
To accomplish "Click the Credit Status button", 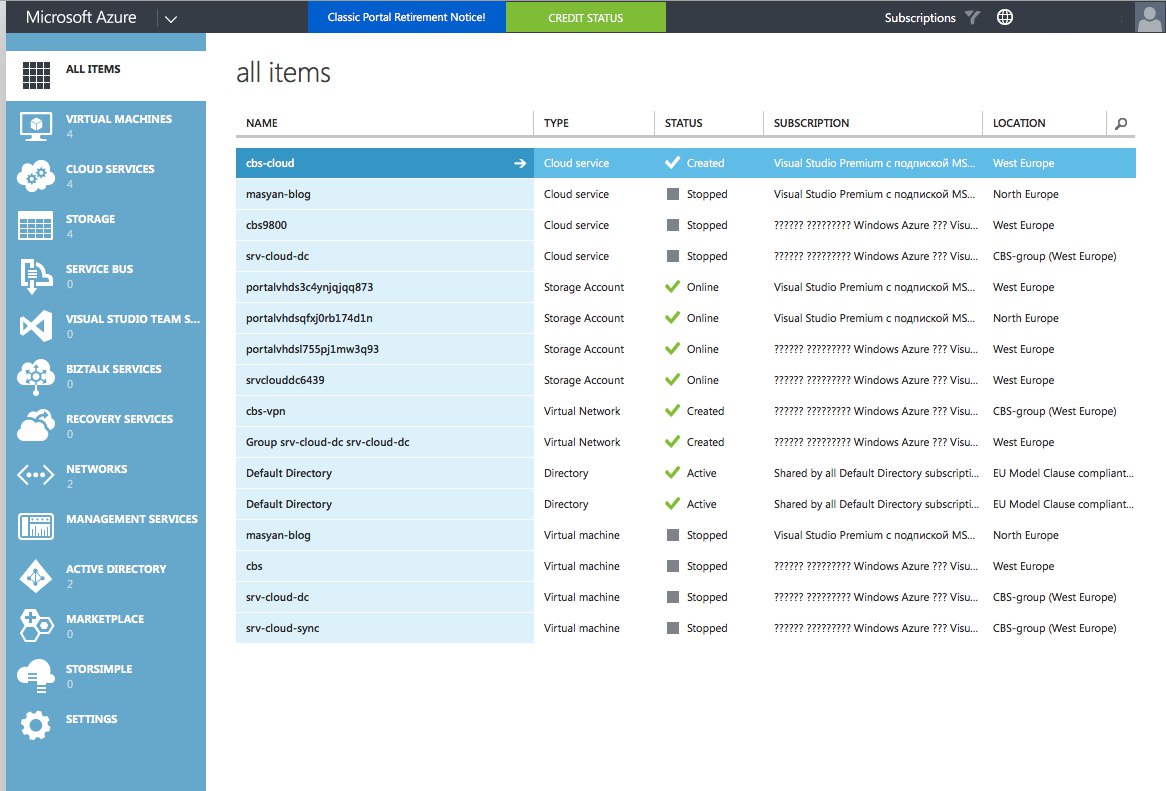I will (586, 17).
